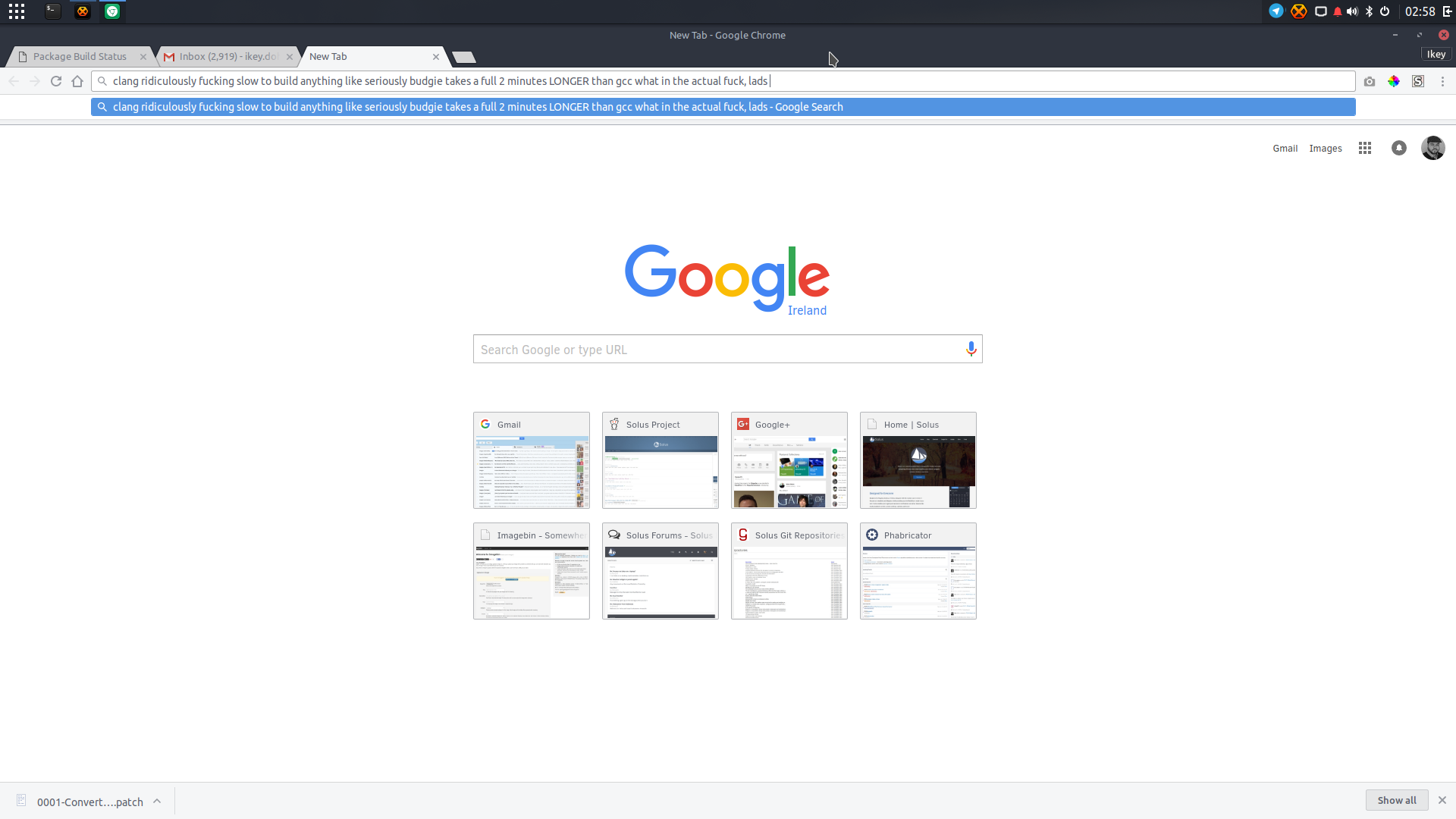Switch to the green Chrome task icon in panel
1456x819 pixels.
[112, 11]
